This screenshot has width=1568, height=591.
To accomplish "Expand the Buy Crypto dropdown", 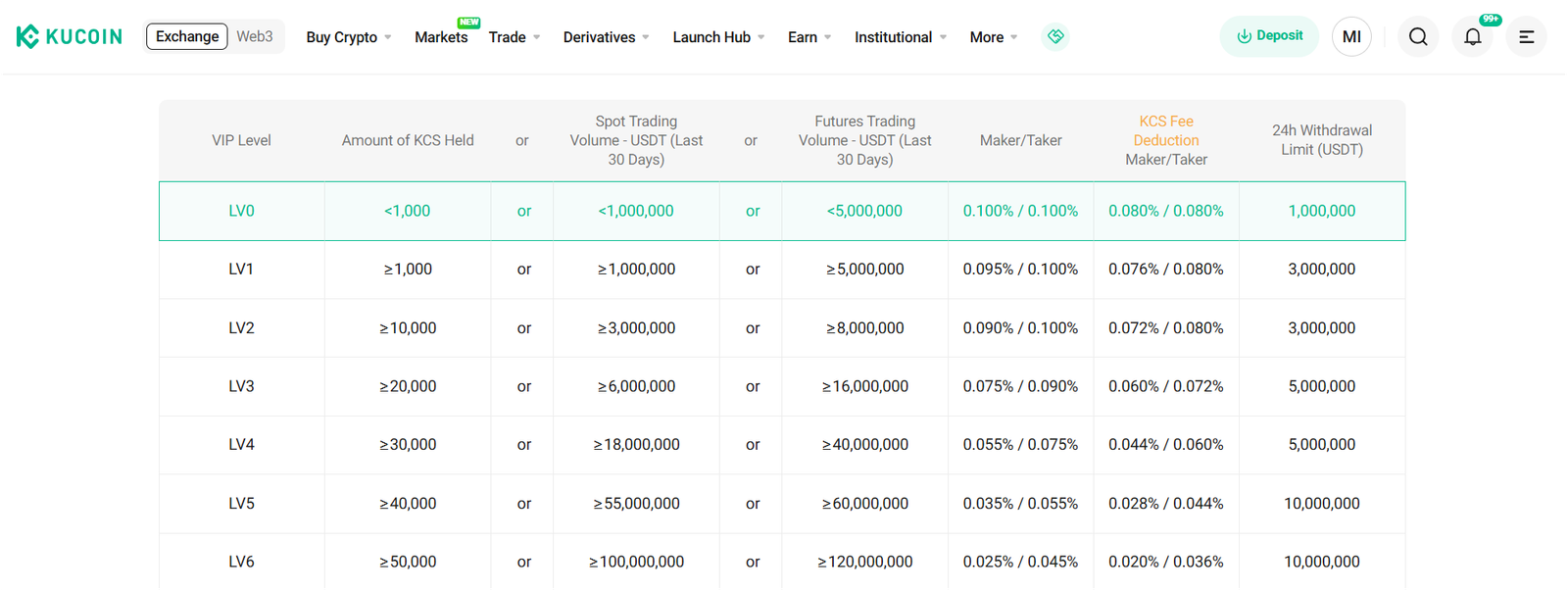I will [x=349, y=37].
